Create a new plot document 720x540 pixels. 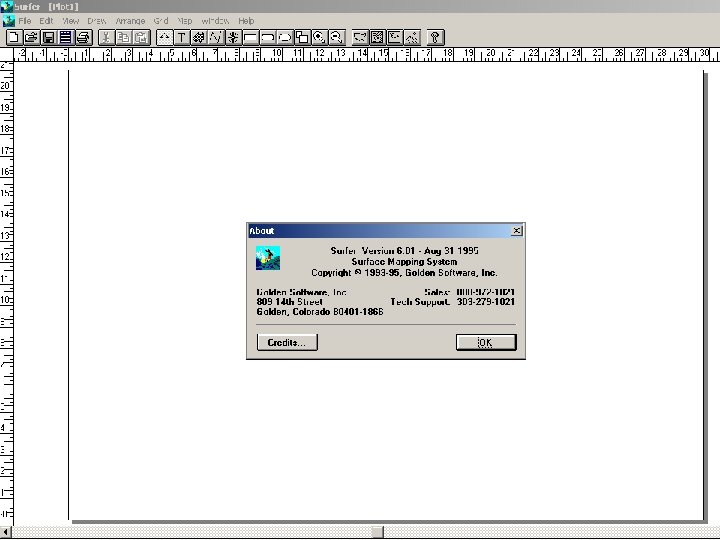[13, 37]
